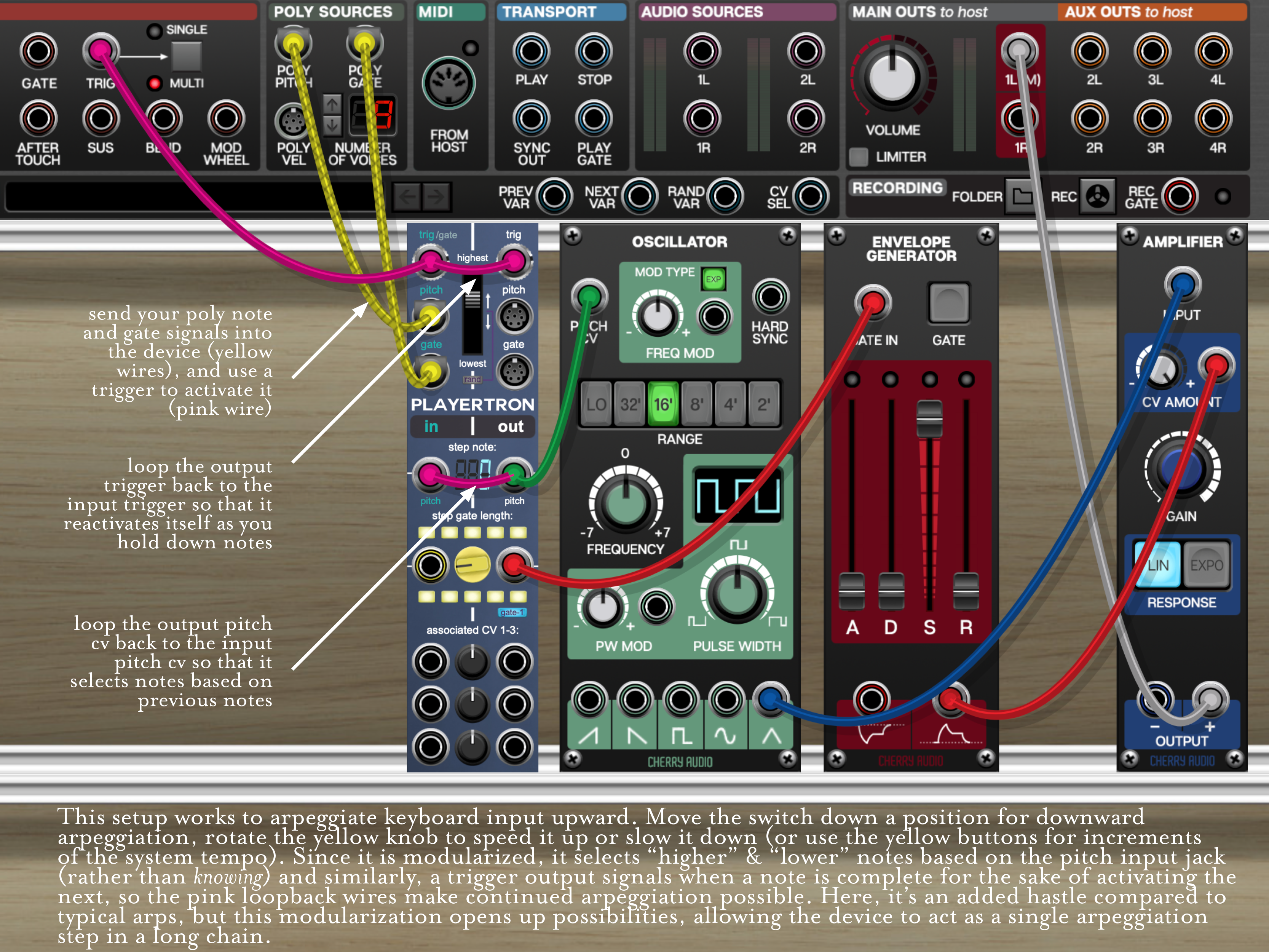The image size is (1269, 952).
Task: Toggle the EXP mod type button
Action: click(713, 280)
